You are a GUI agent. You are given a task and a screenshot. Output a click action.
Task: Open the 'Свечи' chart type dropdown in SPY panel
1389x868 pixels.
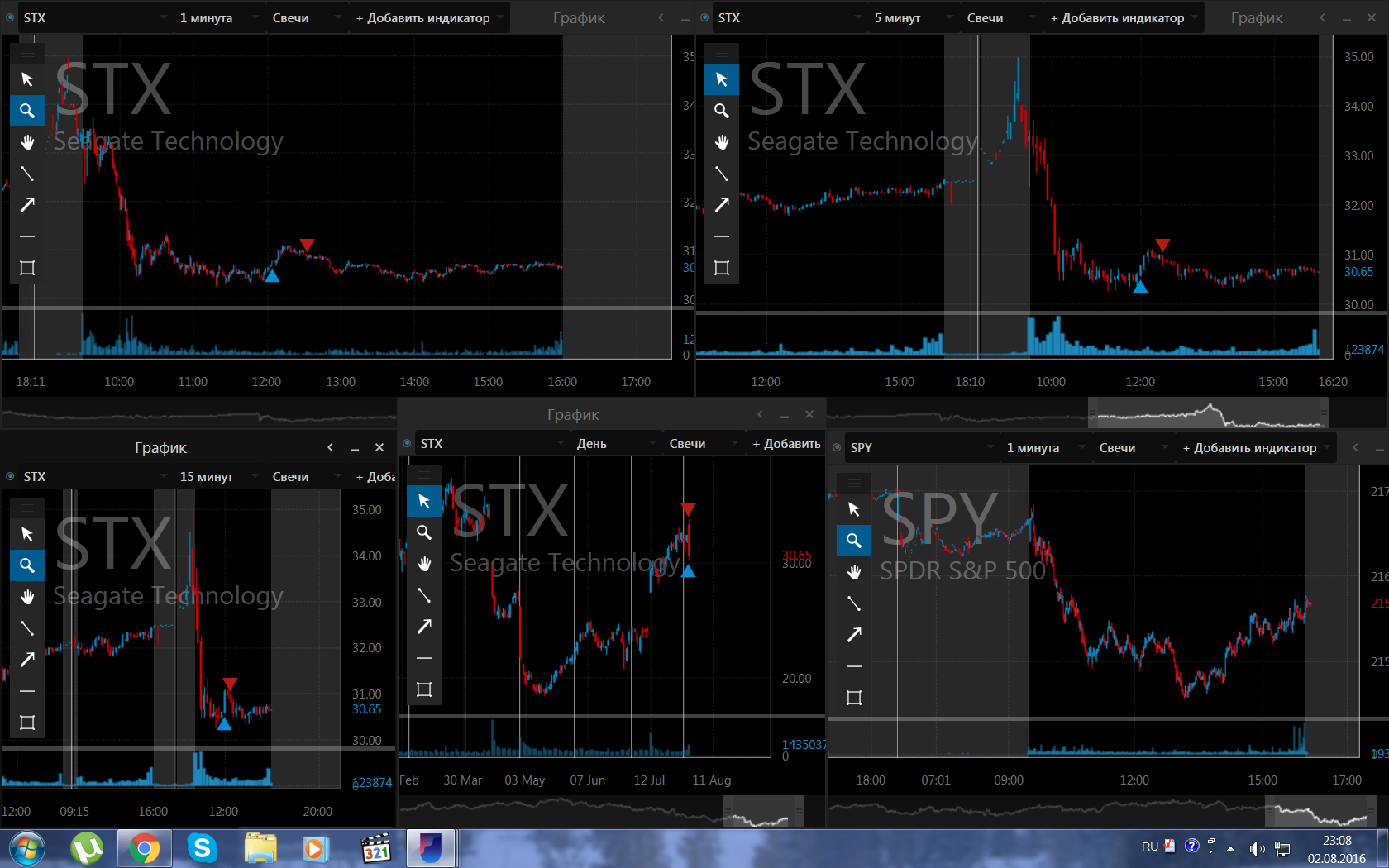pyautogui.click(x=1133, y=447)
